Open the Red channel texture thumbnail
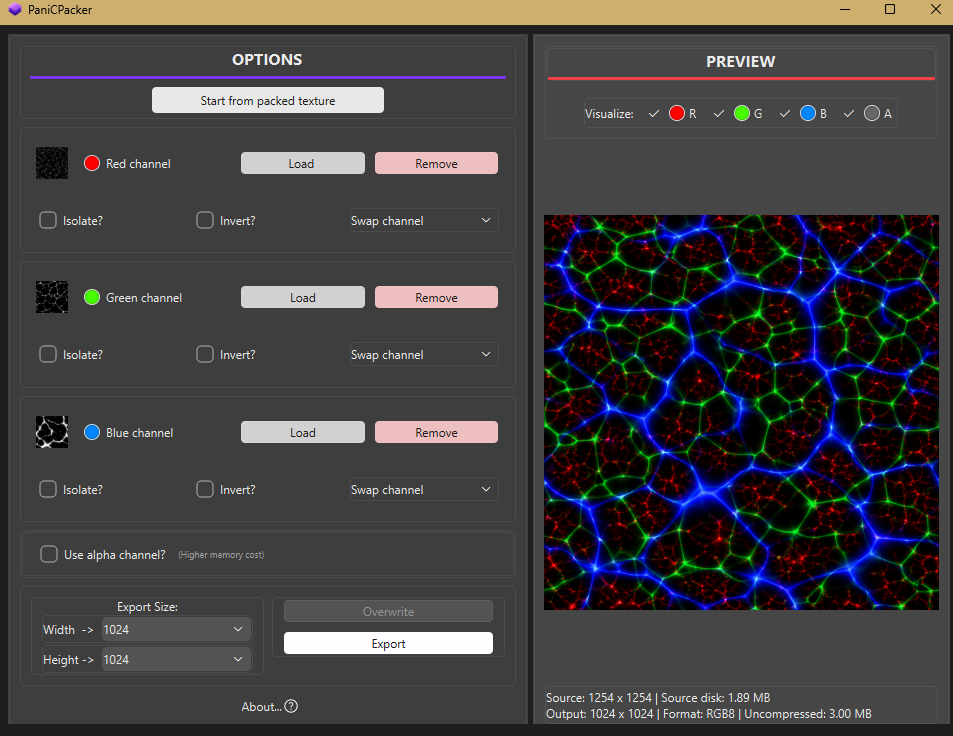The image size is (953, 736). [x=52, y=163]
